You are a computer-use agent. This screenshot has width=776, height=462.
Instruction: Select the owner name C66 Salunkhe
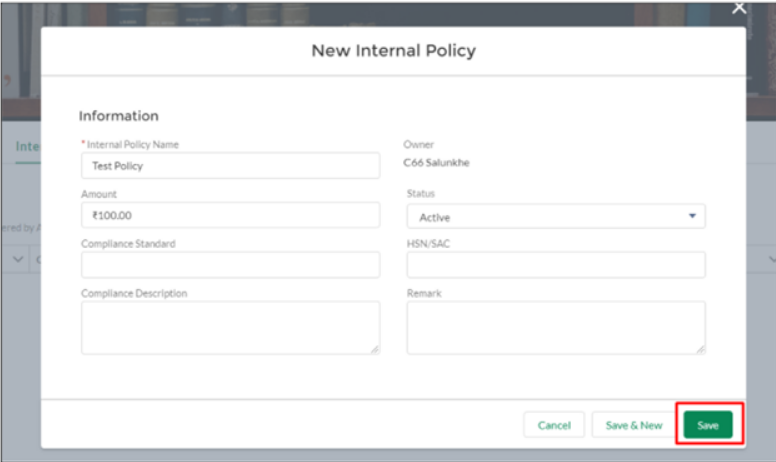point(436,163)
